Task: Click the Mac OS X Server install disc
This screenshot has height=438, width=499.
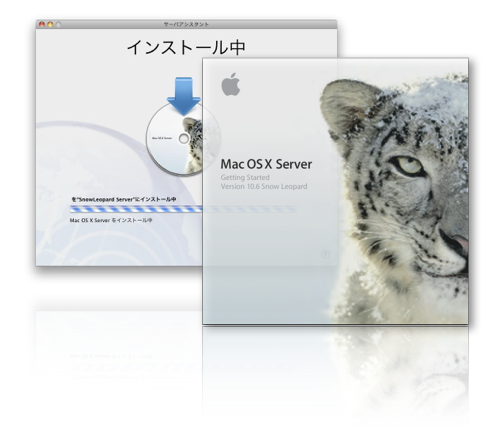Action: tap(183, 138)
